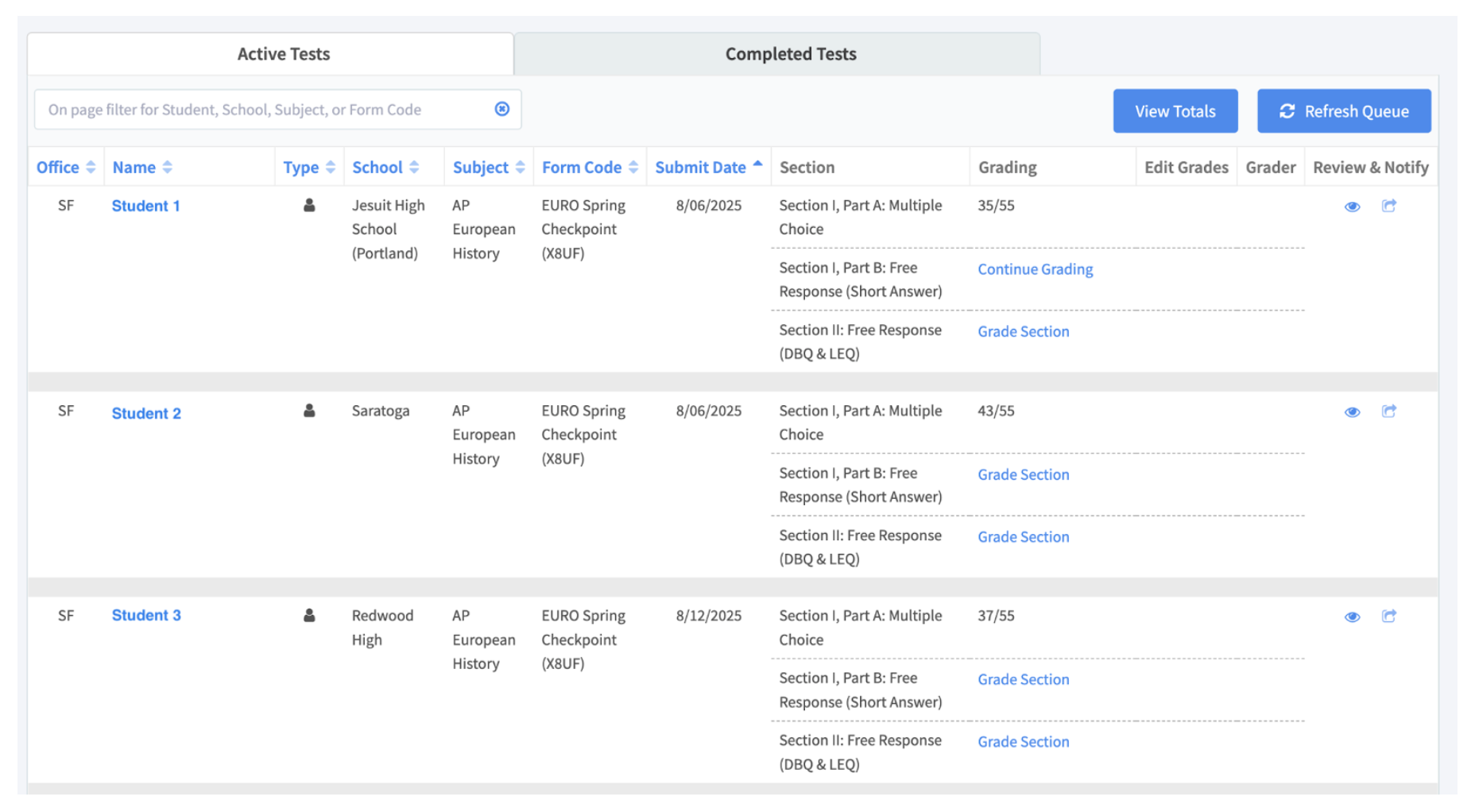
Task: Click the person type icon for Student 1
Action: click(x=309, y=206)
